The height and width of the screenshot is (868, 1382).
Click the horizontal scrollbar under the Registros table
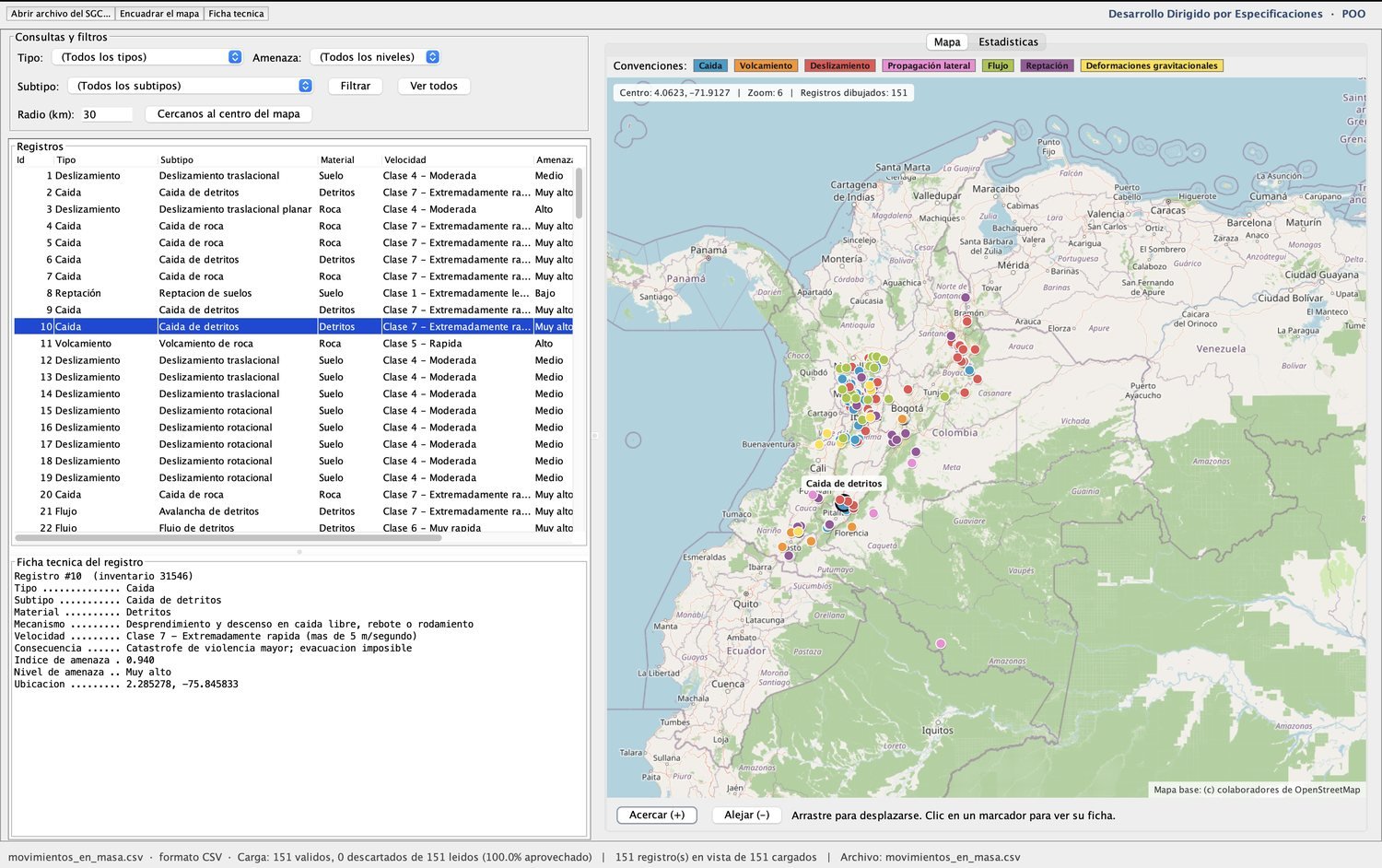click(x=228, y=537)
